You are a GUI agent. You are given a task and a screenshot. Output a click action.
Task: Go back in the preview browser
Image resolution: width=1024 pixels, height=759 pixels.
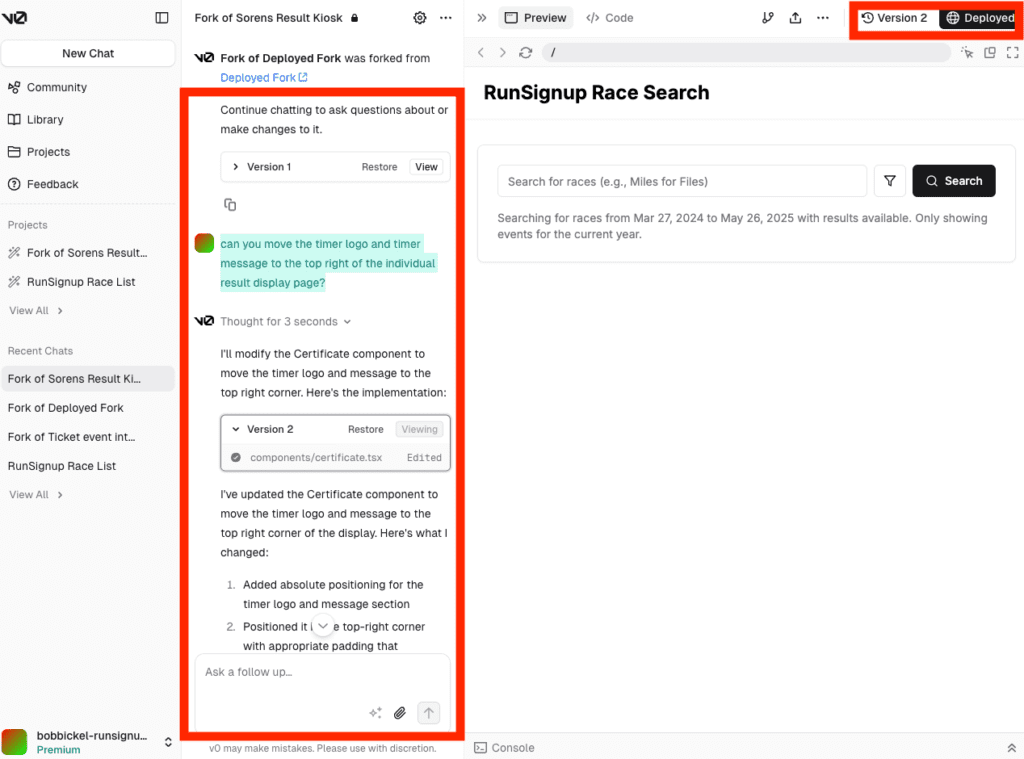(x=481, y=52)
